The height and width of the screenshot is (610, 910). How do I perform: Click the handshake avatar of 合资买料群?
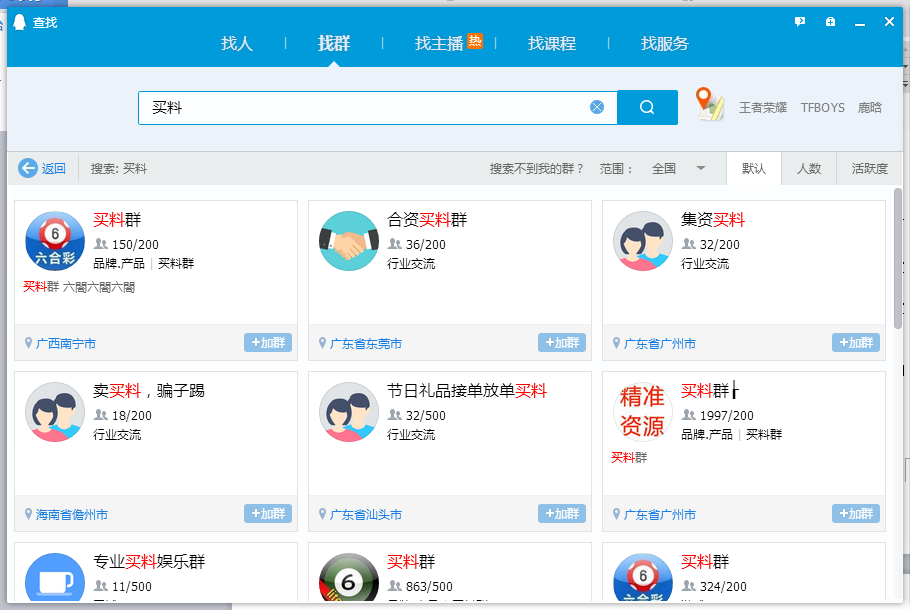tap(348, 241)
